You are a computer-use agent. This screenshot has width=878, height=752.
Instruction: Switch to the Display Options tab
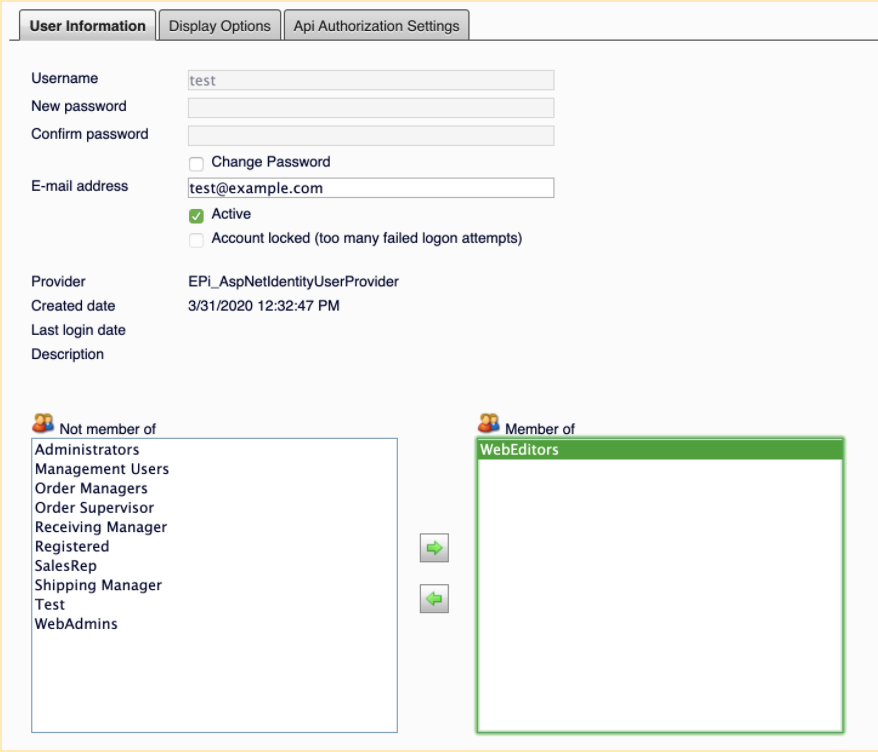pyautogui.click(x=219, y=25)
